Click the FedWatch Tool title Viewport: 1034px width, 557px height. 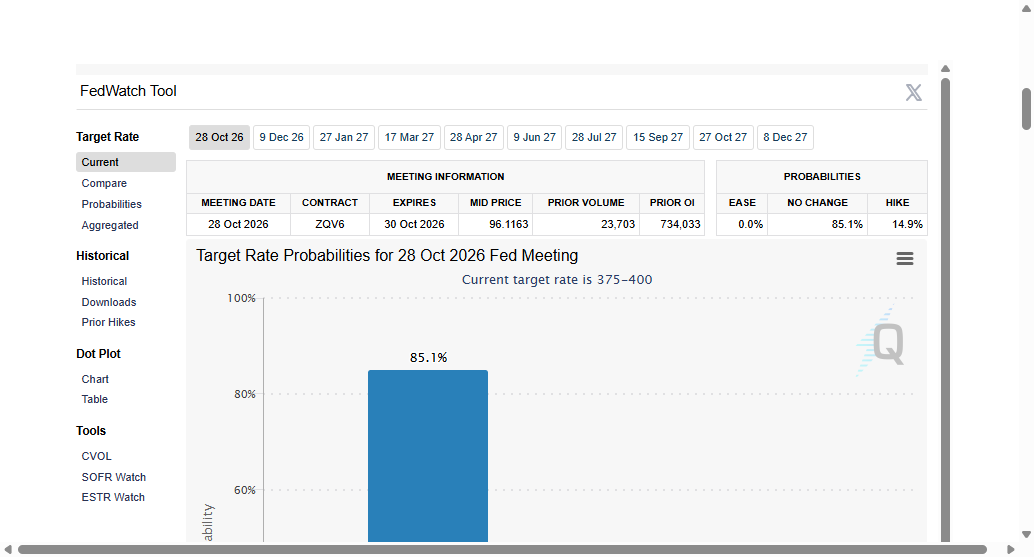(x=129, y=92)
